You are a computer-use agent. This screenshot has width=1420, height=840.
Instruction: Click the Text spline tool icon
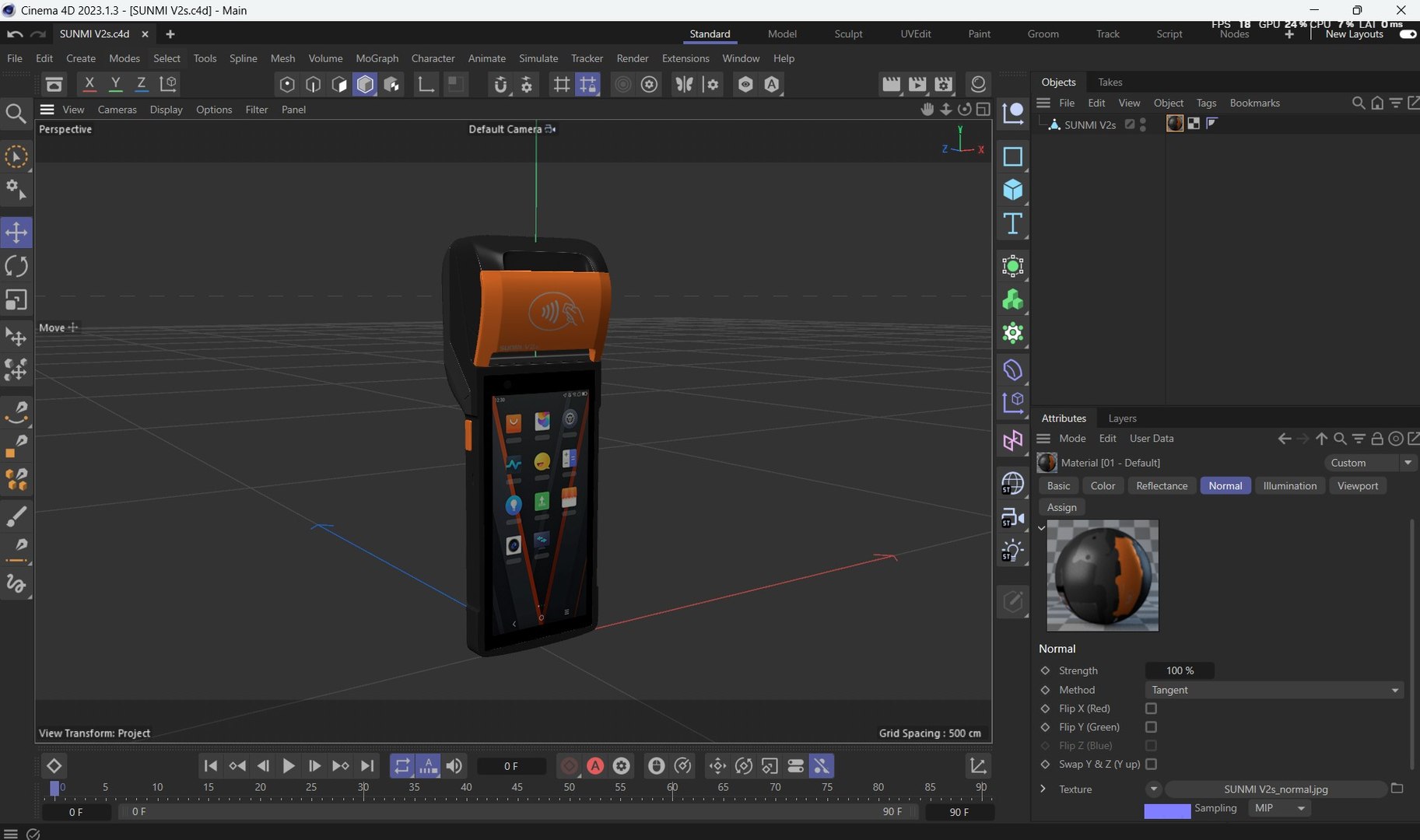(x=1012, y=224)
